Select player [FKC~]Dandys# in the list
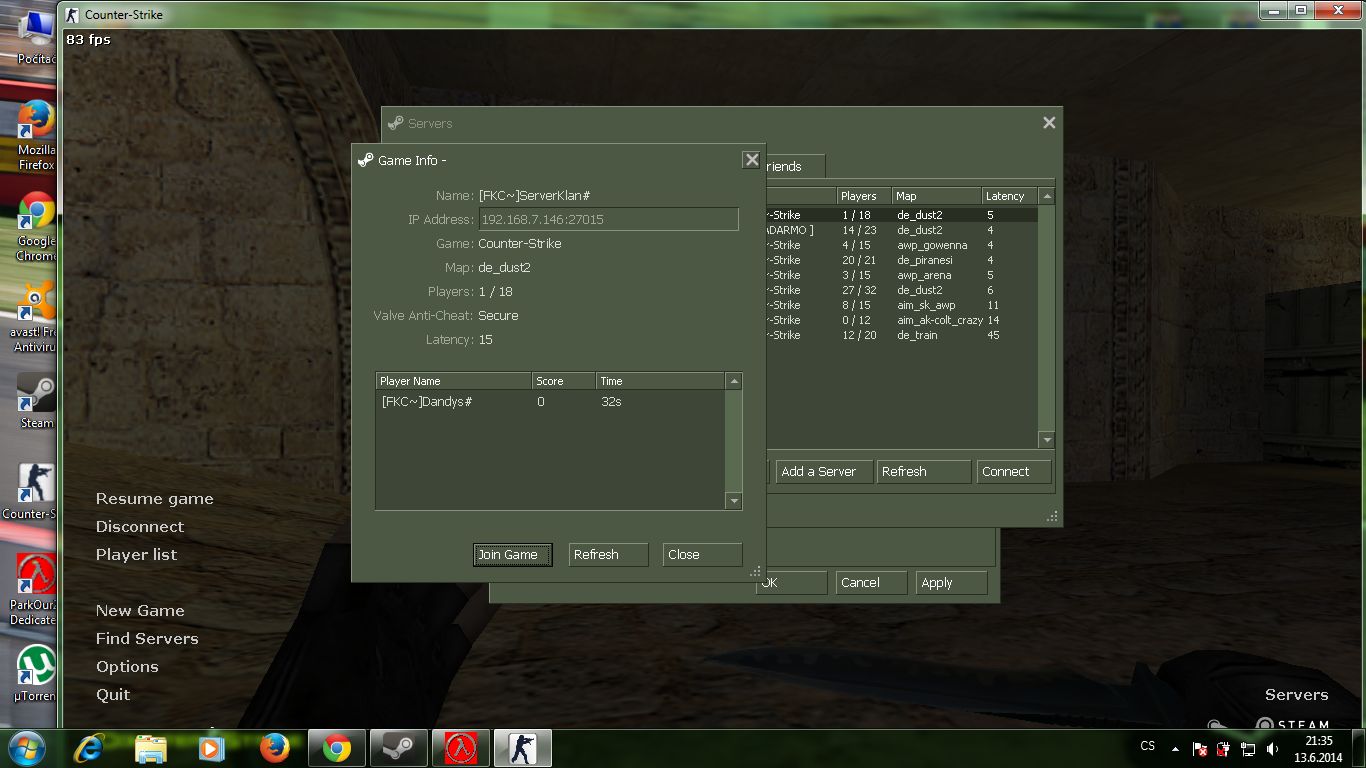The height and width of the screenshot is (768, 1366). point(550,401)
